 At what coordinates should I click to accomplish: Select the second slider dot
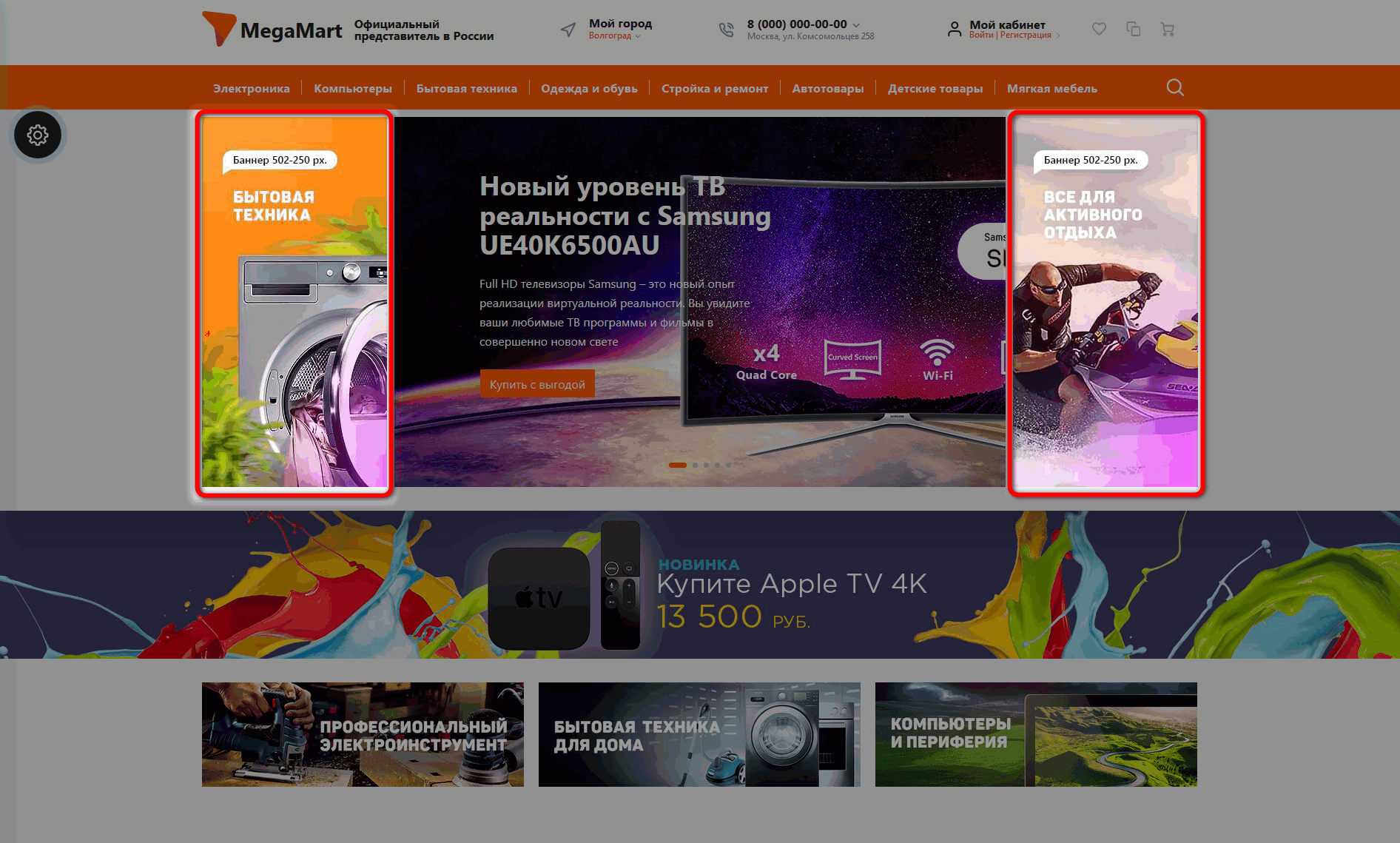(695, 465)
